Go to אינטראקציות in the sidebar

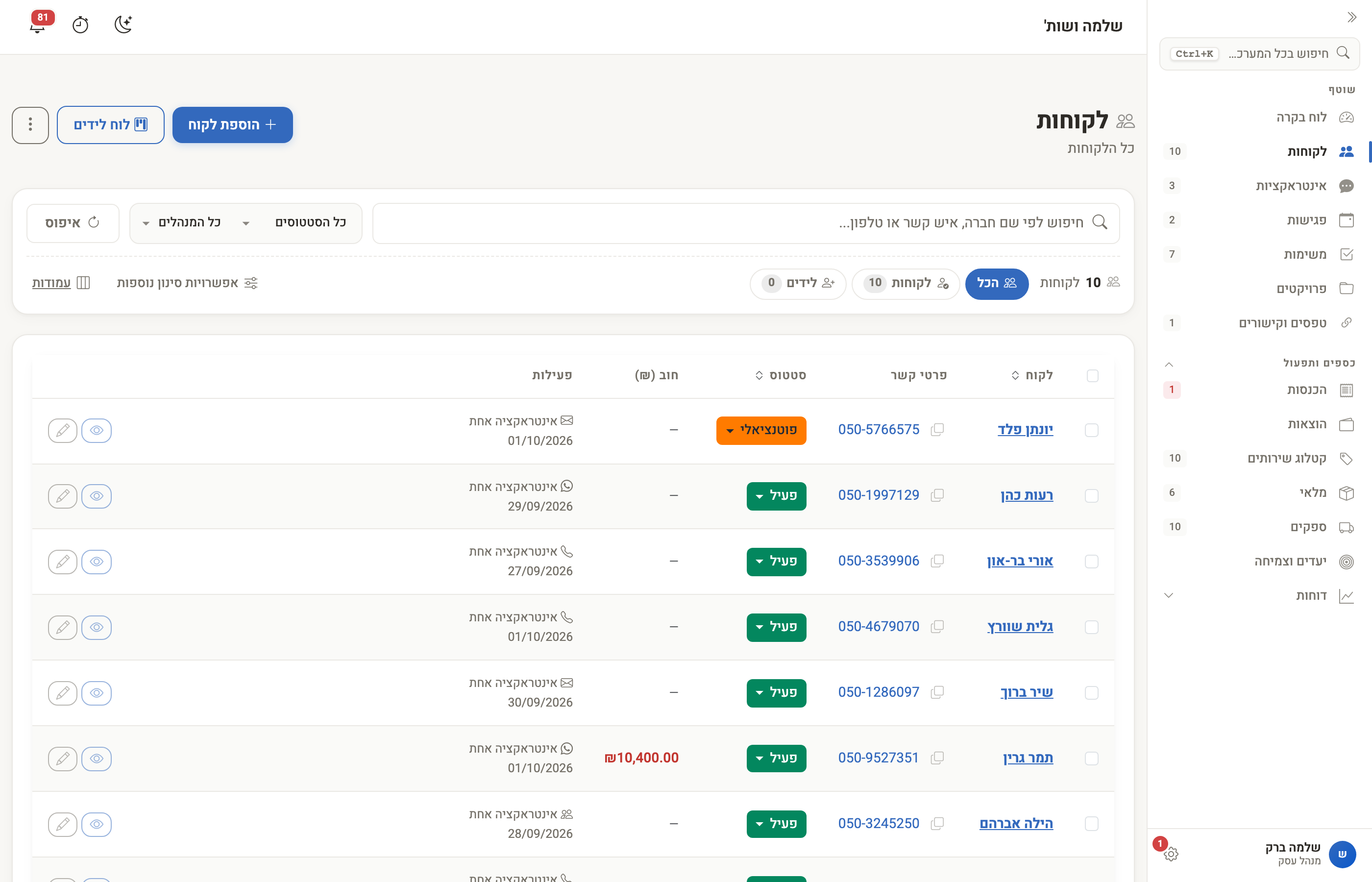pyautogui.click(x=1259, y=186)
